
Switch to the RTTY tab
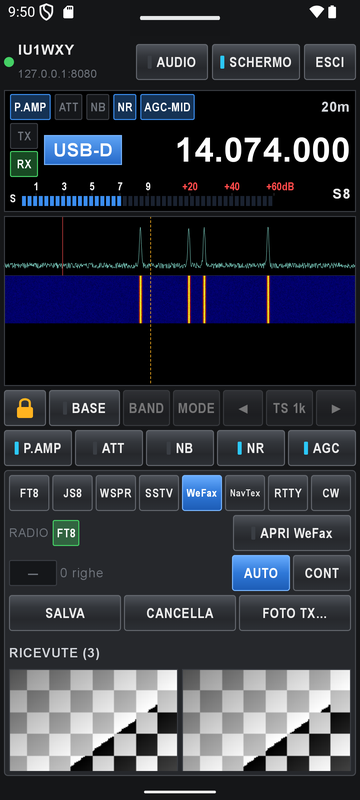tap(288, 493)
